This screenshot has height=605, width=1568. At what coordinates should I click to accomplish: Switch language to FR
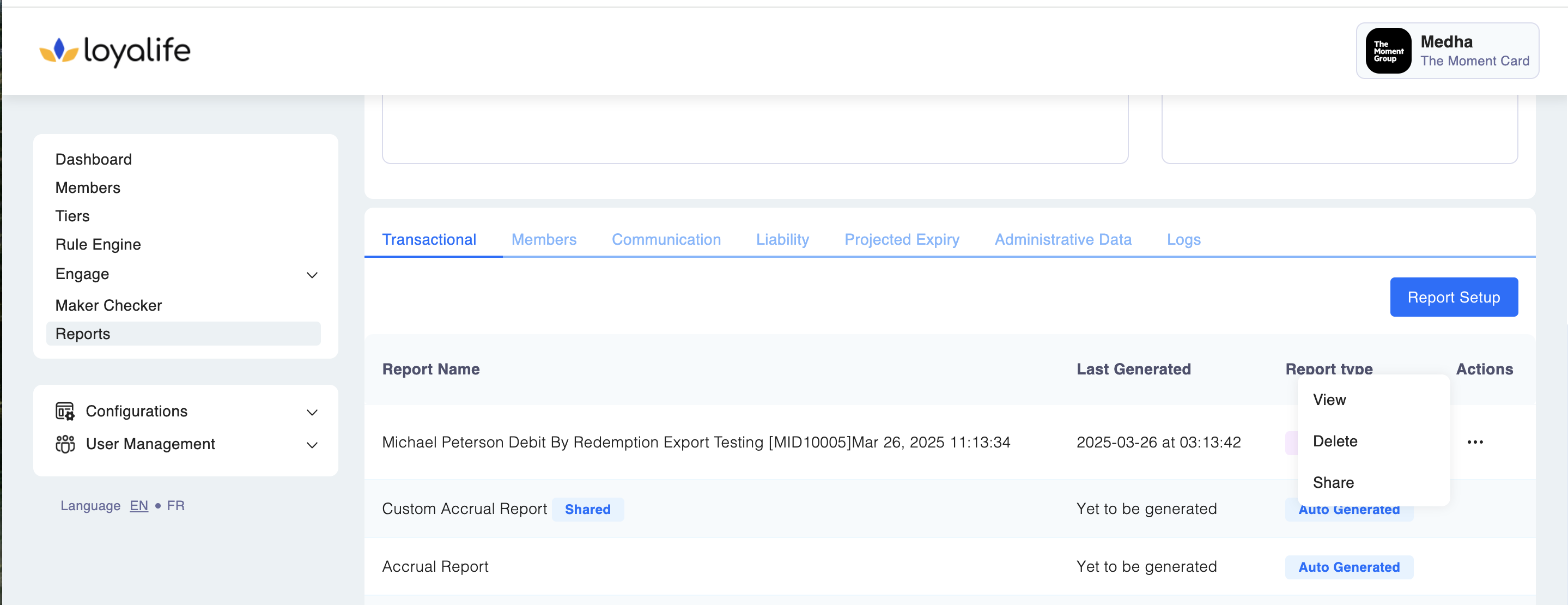(x=175, y=505)
